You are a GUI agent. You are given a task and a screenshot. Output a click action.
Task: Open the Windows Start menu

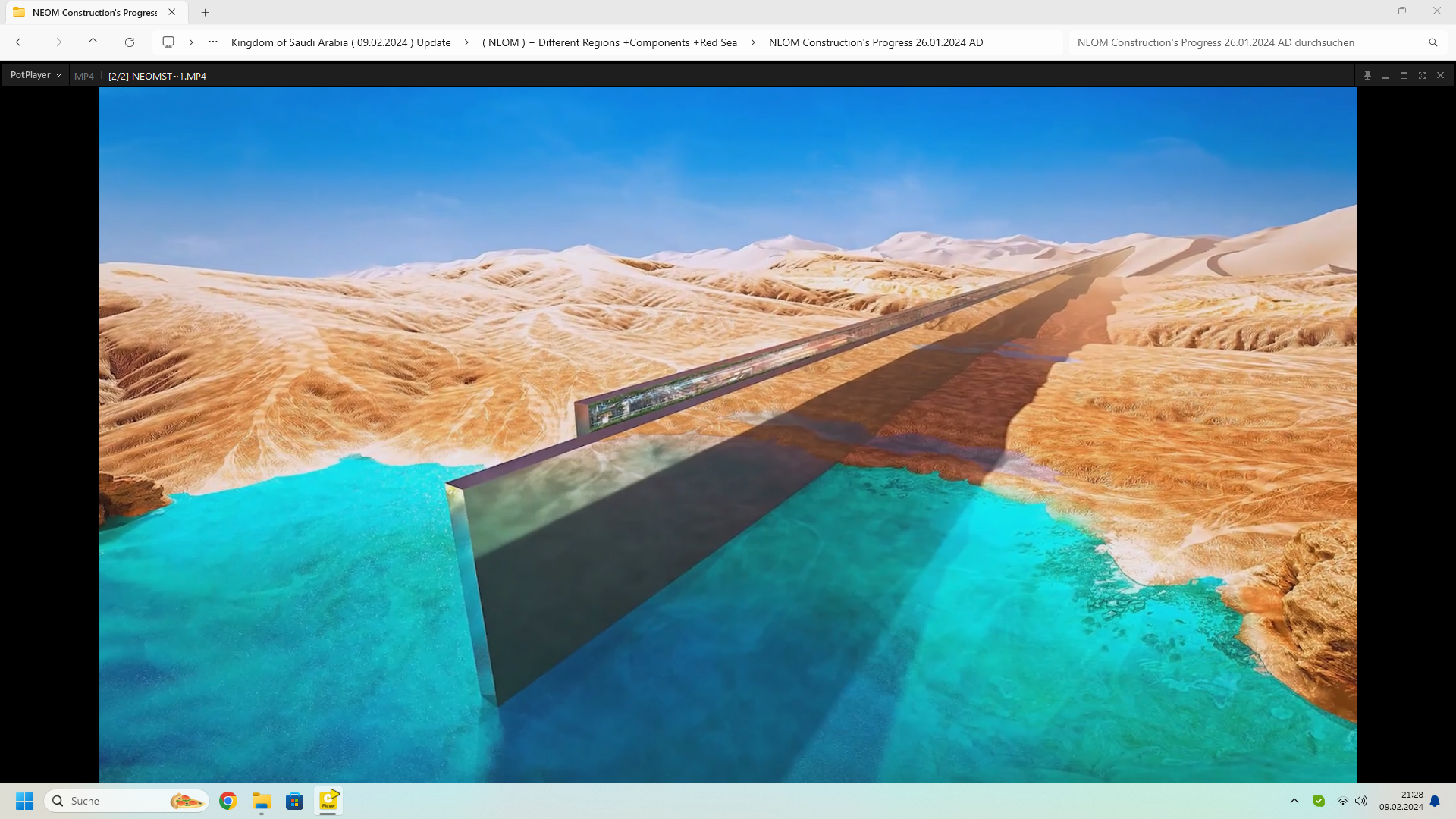click(x=25, y=801)
